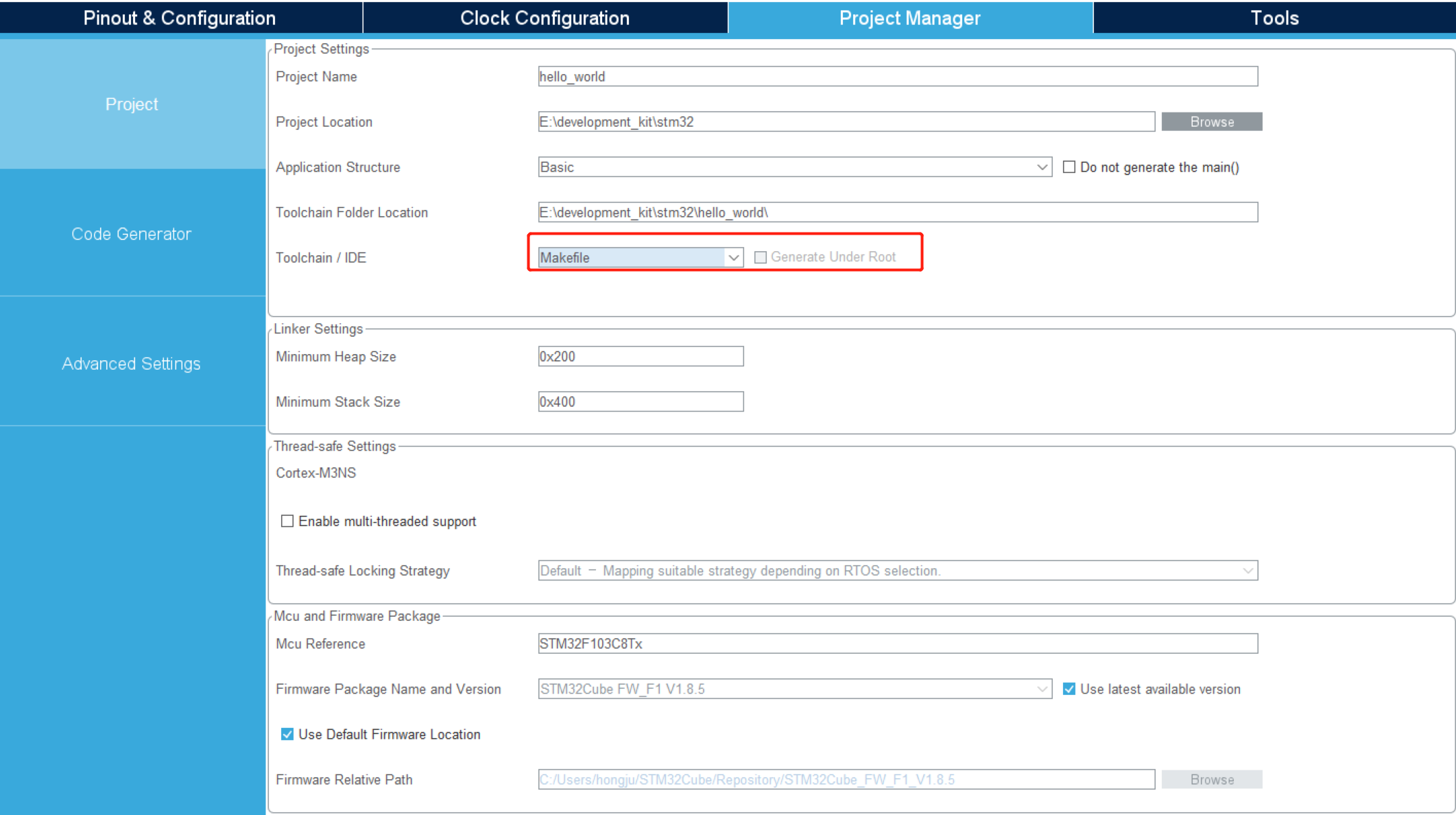Click the Application Structure label

(x=338, y=167)
